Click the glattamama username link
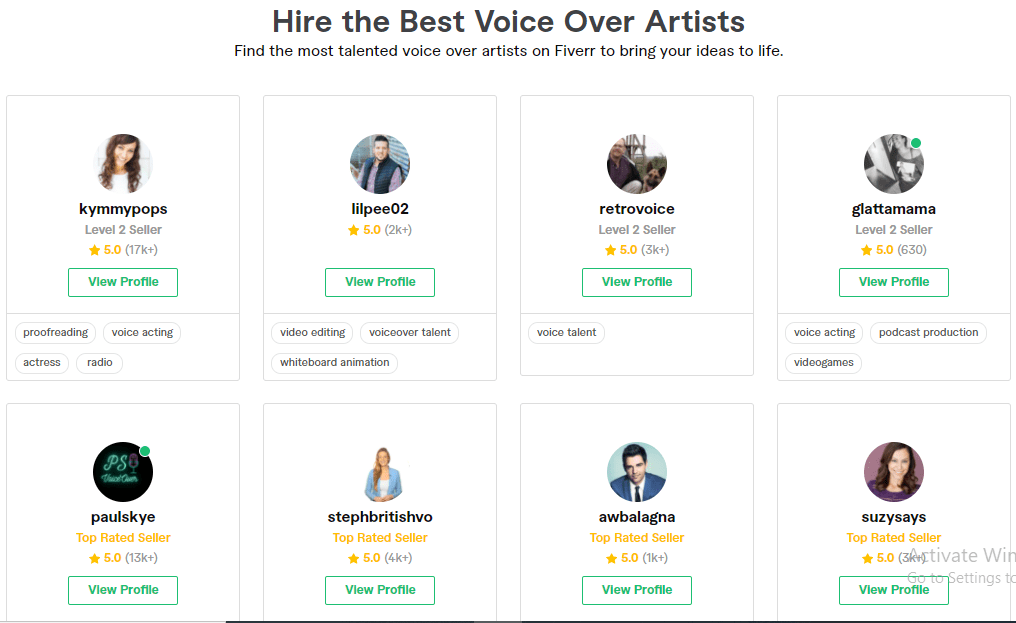1016x623 pixels. [x=894, y=209]
